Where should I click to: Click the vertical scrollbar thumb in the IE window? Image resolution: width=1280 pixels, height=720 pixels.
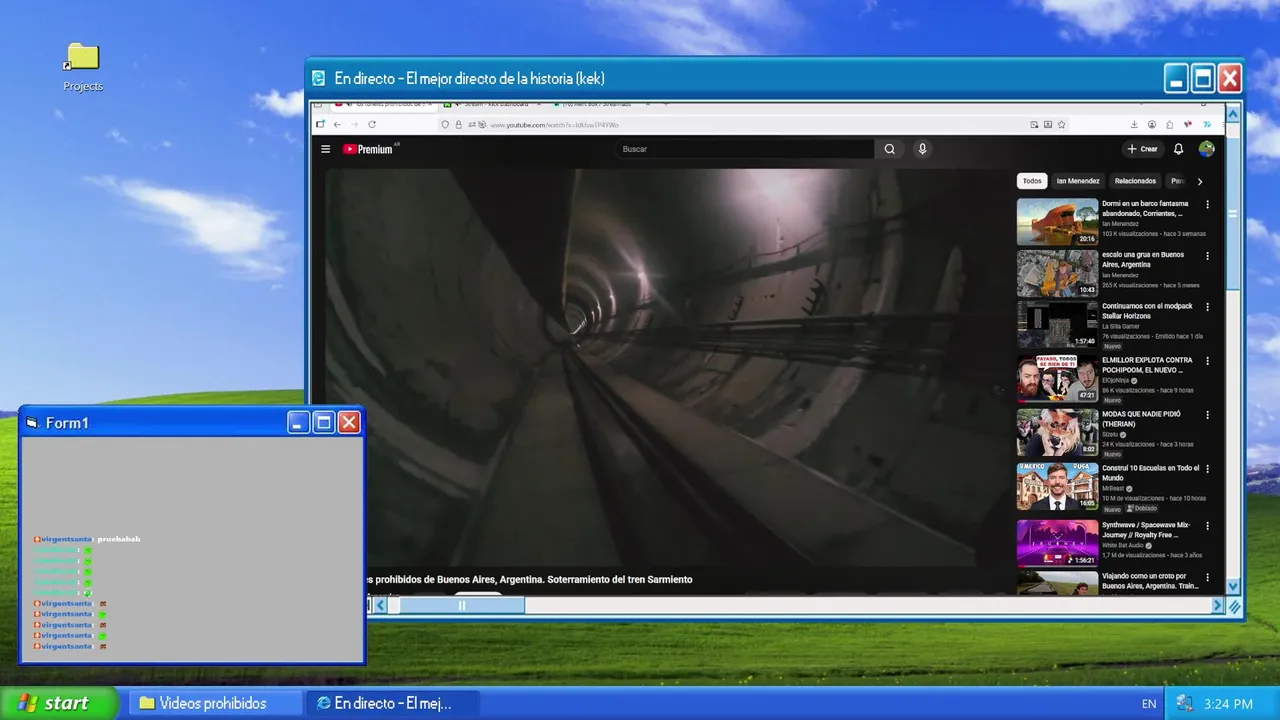1233,214
